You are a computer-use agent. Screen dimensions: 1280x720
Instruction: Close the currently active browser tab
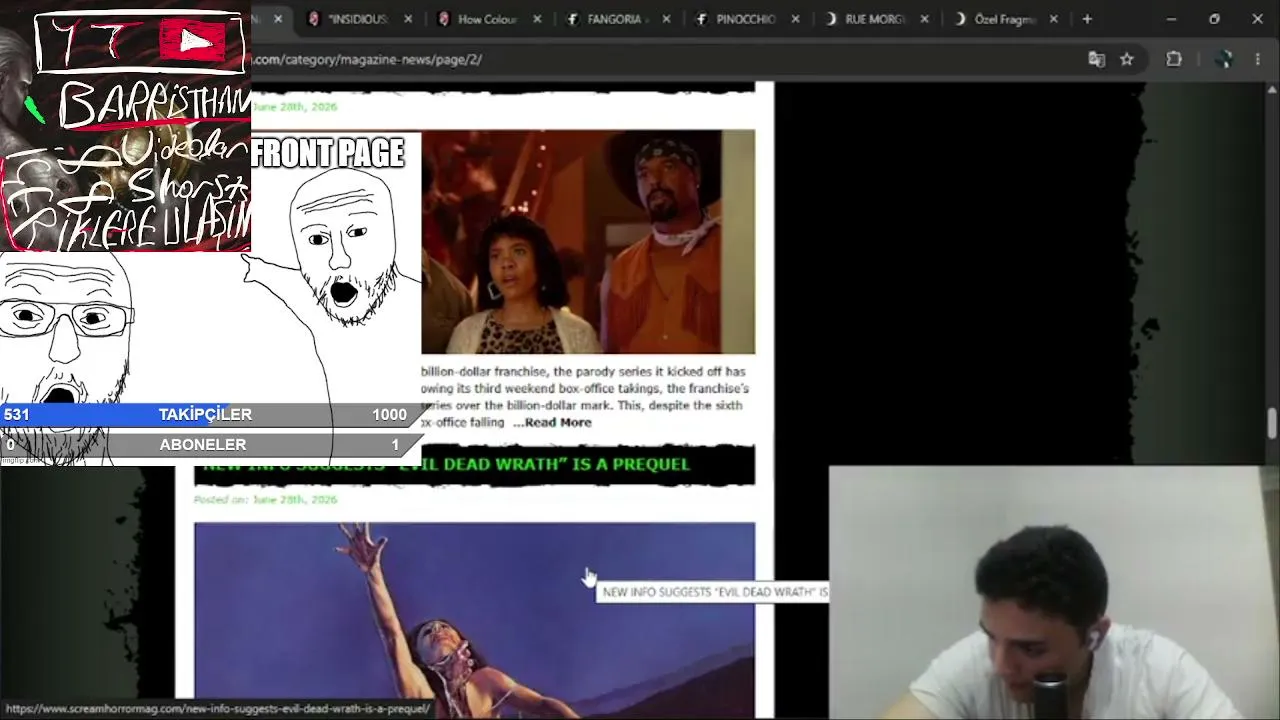tap(278, 19)
